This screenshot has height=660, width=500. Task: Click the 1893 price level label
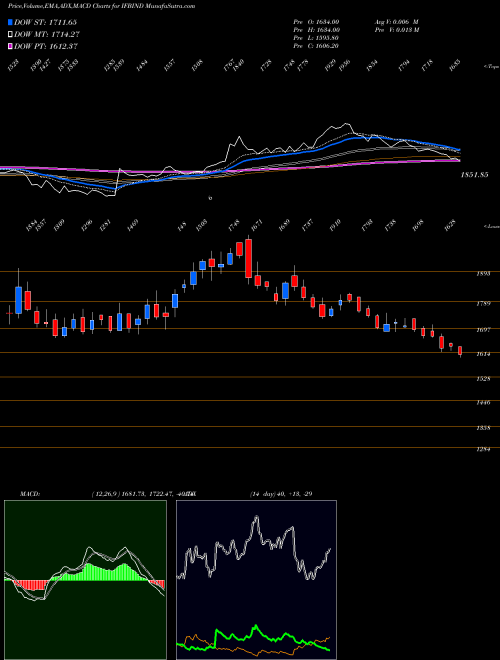point(483,274)
